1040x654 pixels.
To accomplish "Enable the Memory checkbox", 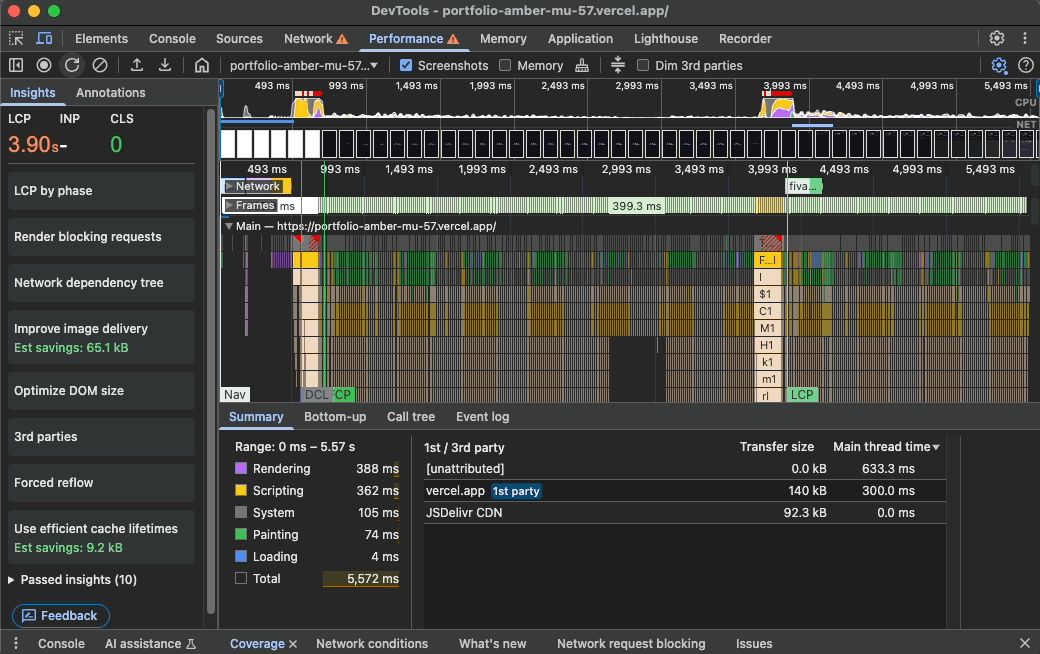I will (x=506, y=66).
